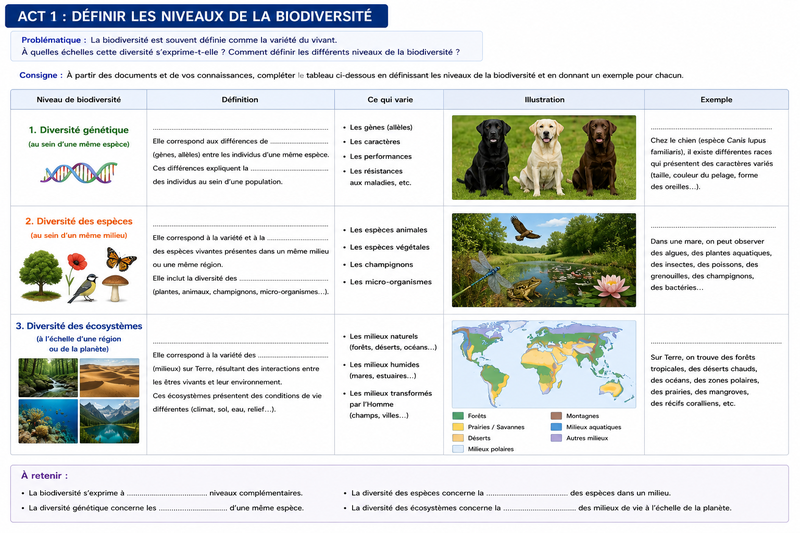This screenshot has width=800, height=533.
Task: Click the 'Illustration' column header
Action: [544, 99]
